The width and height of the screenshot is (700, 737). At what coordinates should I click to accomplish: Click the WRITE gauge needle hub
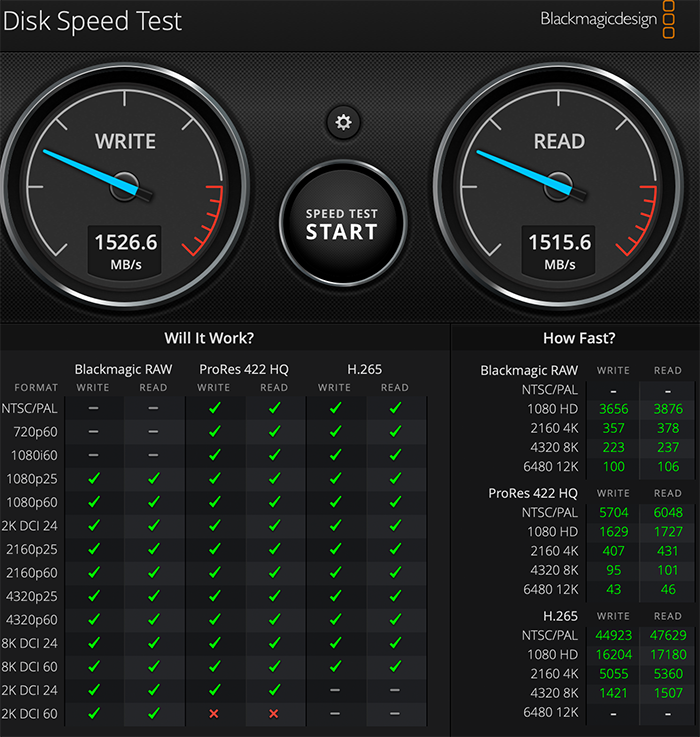125,186
